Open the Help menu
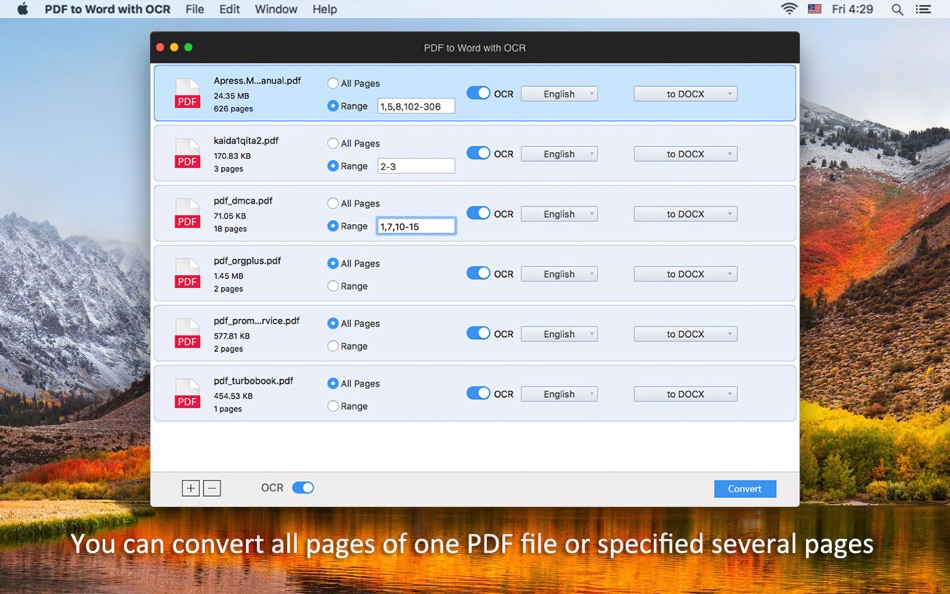950x594 pixels. click(x=325, y=9)
